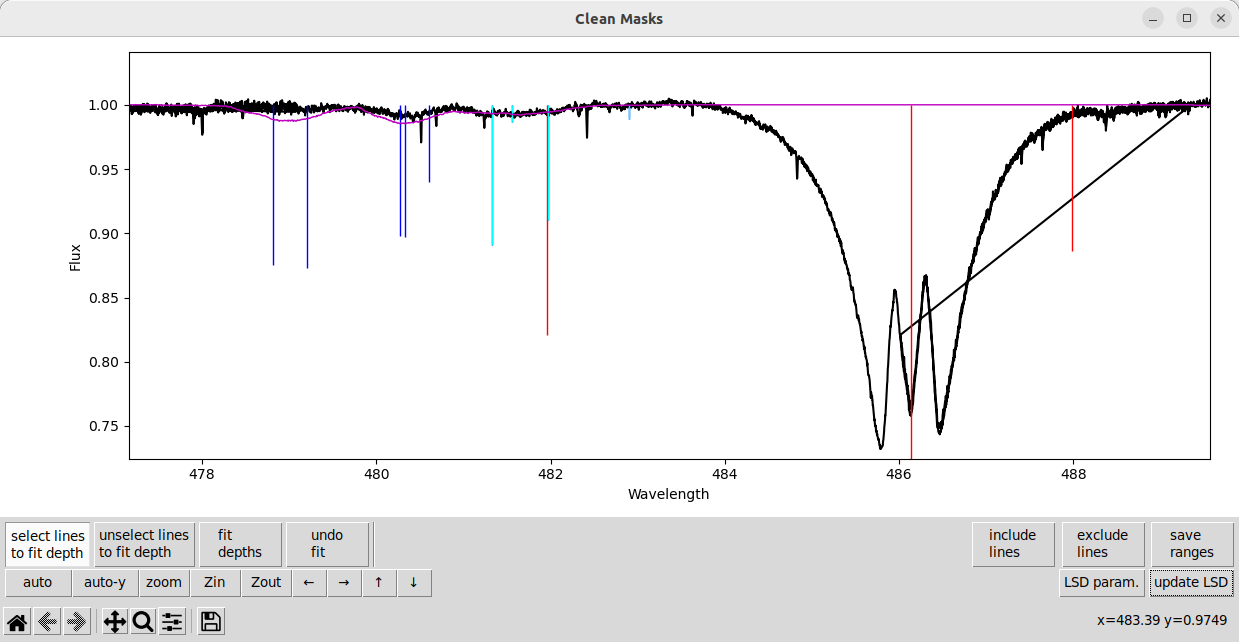Activate the zoom-to-rectangle magnifier tool

click(143, 622)
